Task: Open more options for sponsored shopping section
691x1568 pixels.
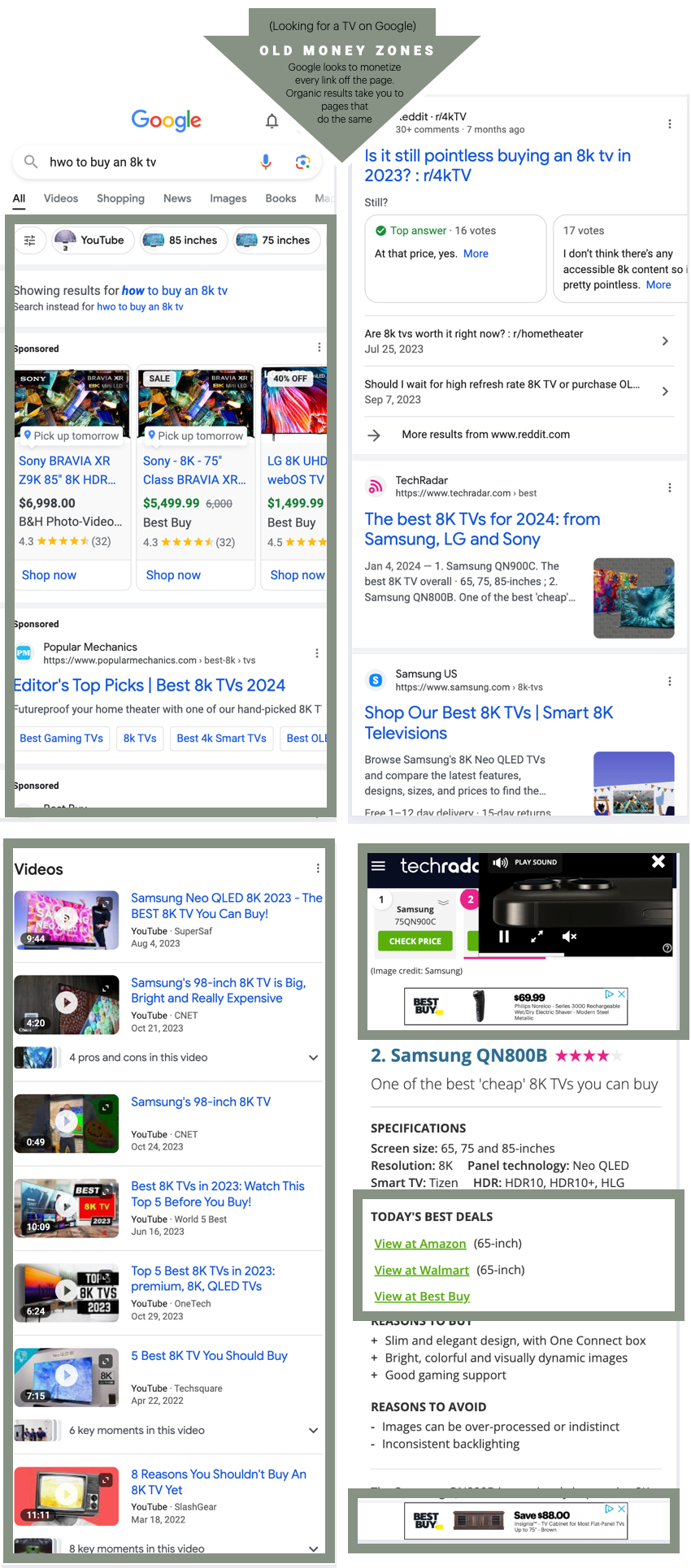Action: (x=319, y=347)
